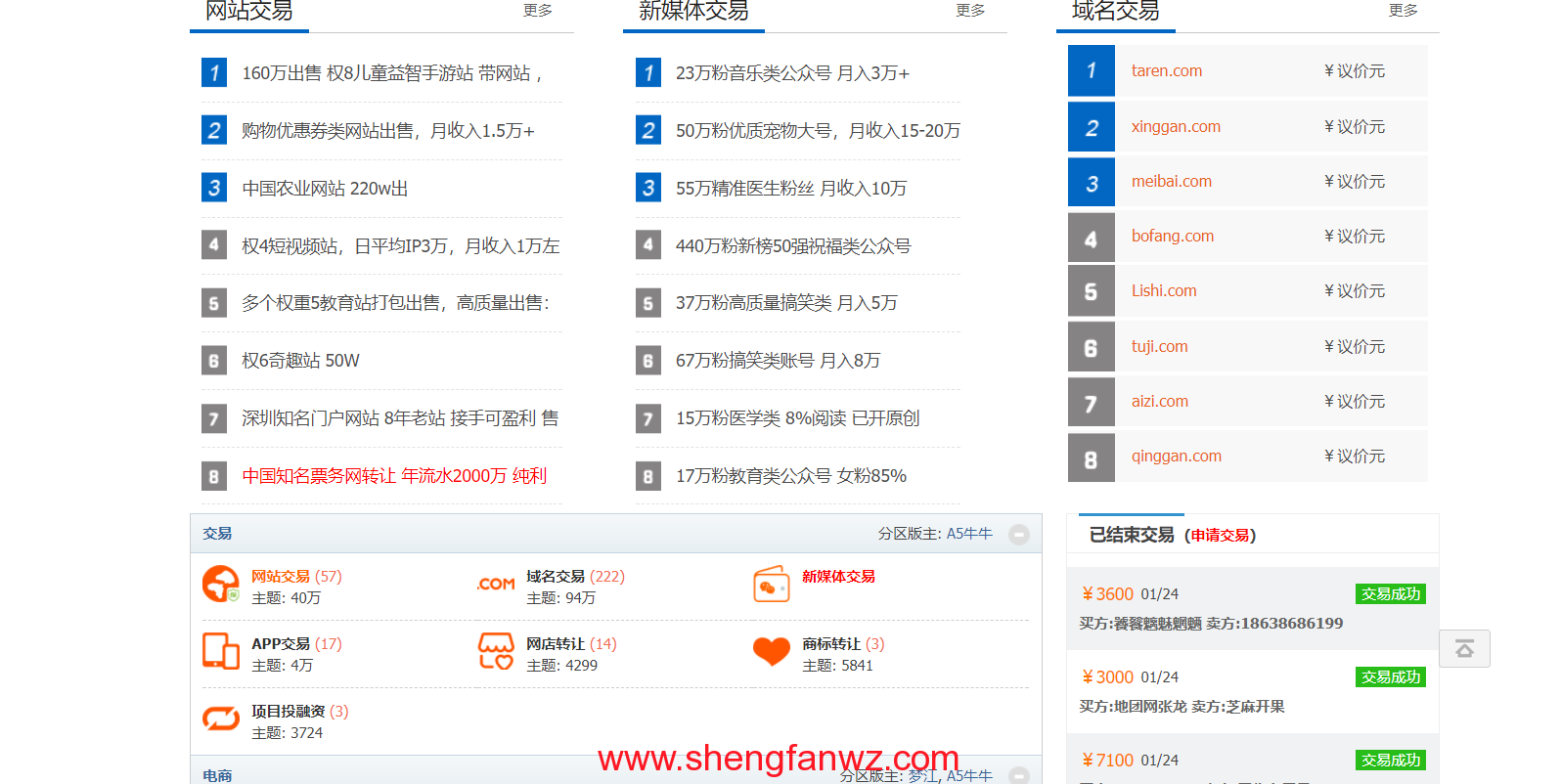
Task: Open listing 160万出售 权8儿童益智手游站
Action: pos(391,73)
